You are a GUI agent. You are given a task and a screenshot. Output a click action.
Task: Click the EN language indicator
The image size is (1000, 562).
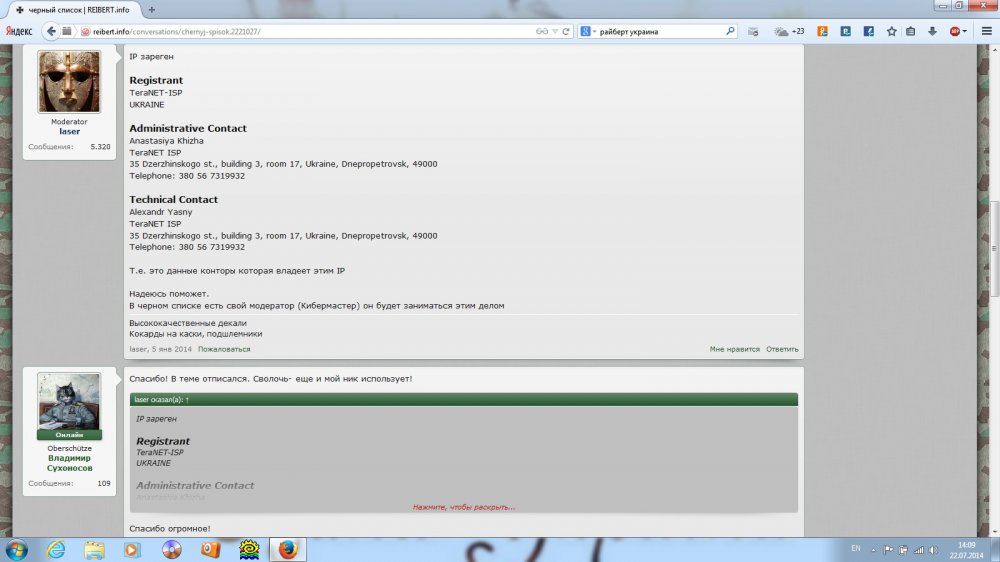pyautogui.click(x=856, y=549)
